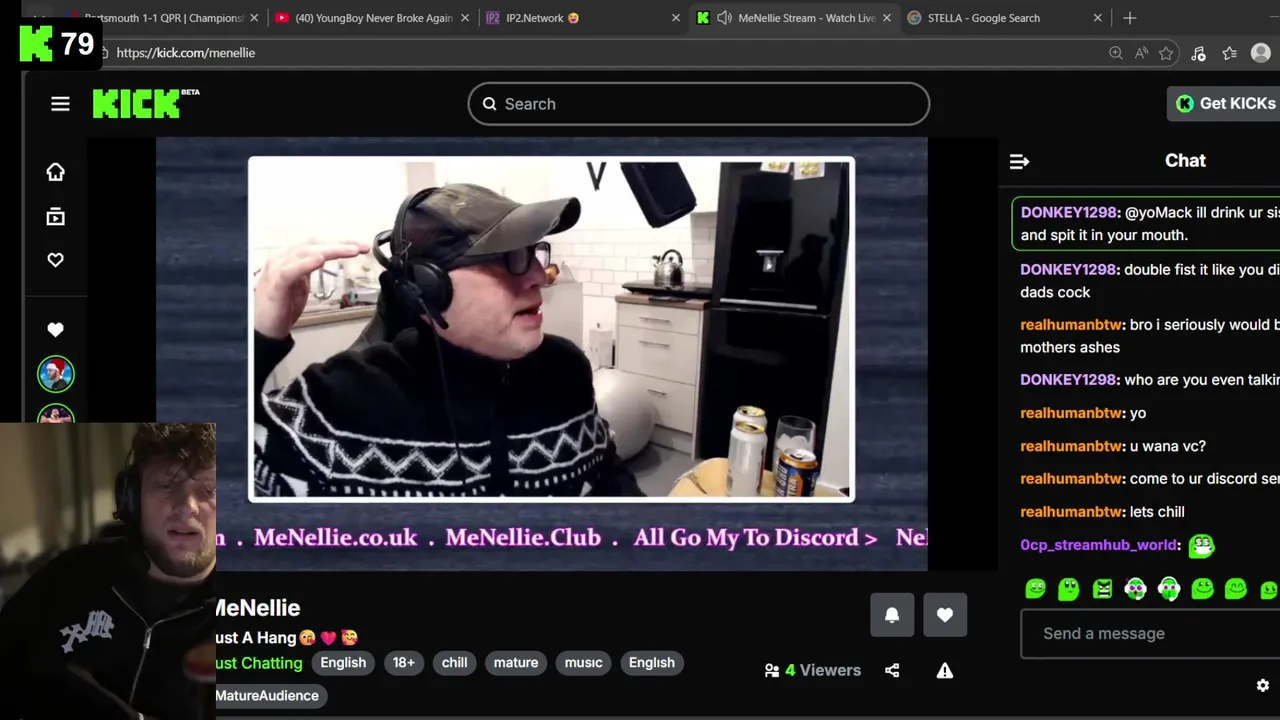Go to Home in Kick sidebar
Viewport: 1280px width, 720px height.
point(55,172)
